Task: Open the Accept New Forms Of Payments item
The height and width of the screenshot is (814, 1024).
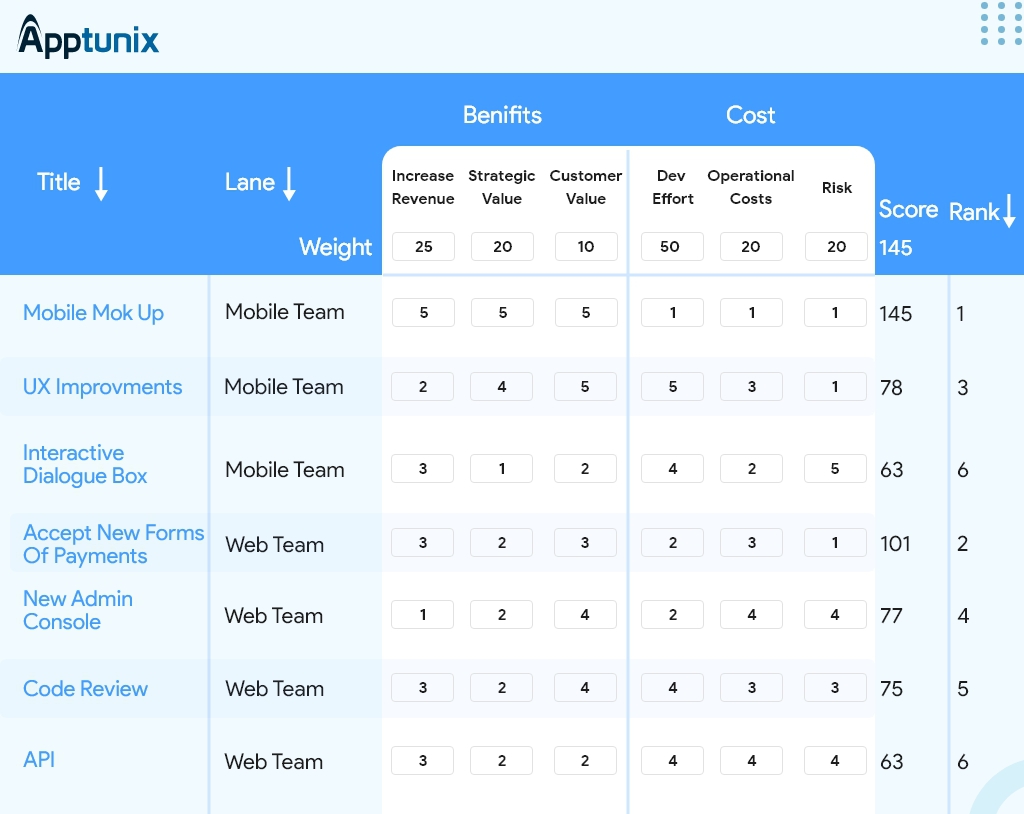Action: click(x=112, y=544)
